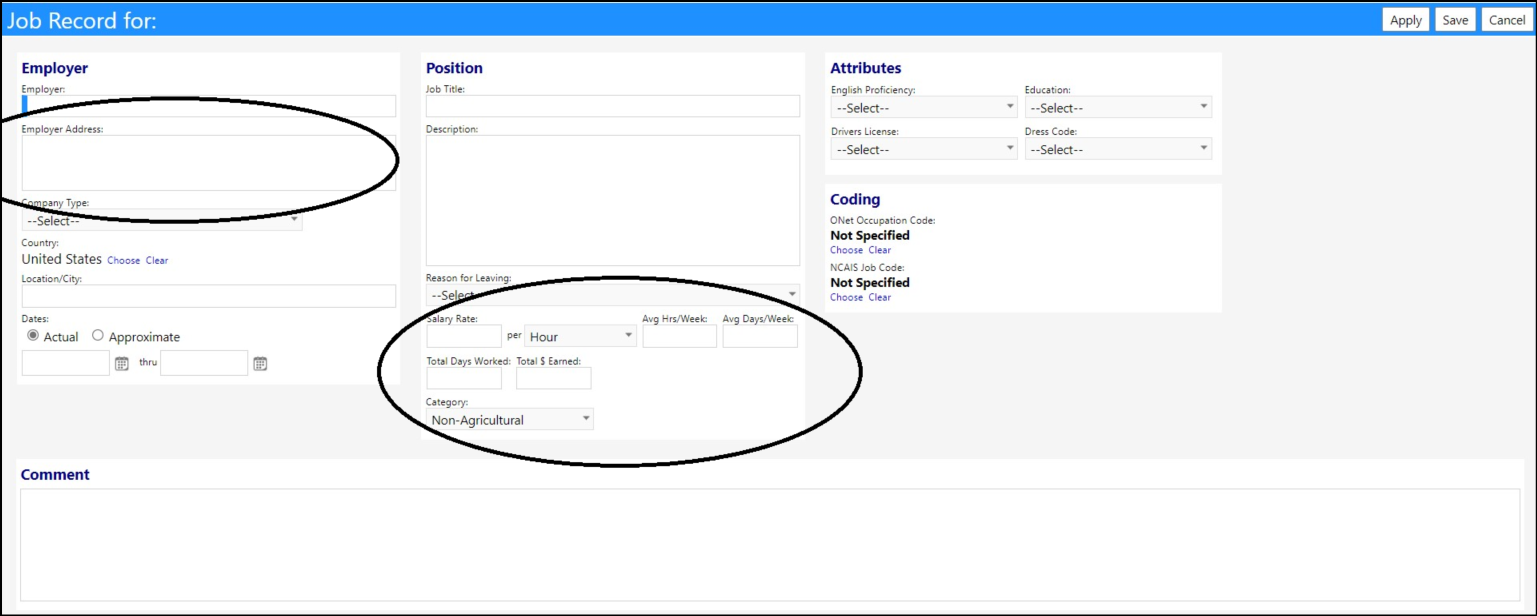Focus the Salary Rate field
Image resolution: width=1537 pixels, height=616 pixels.
pyautogui.click(x=464, y=336)
